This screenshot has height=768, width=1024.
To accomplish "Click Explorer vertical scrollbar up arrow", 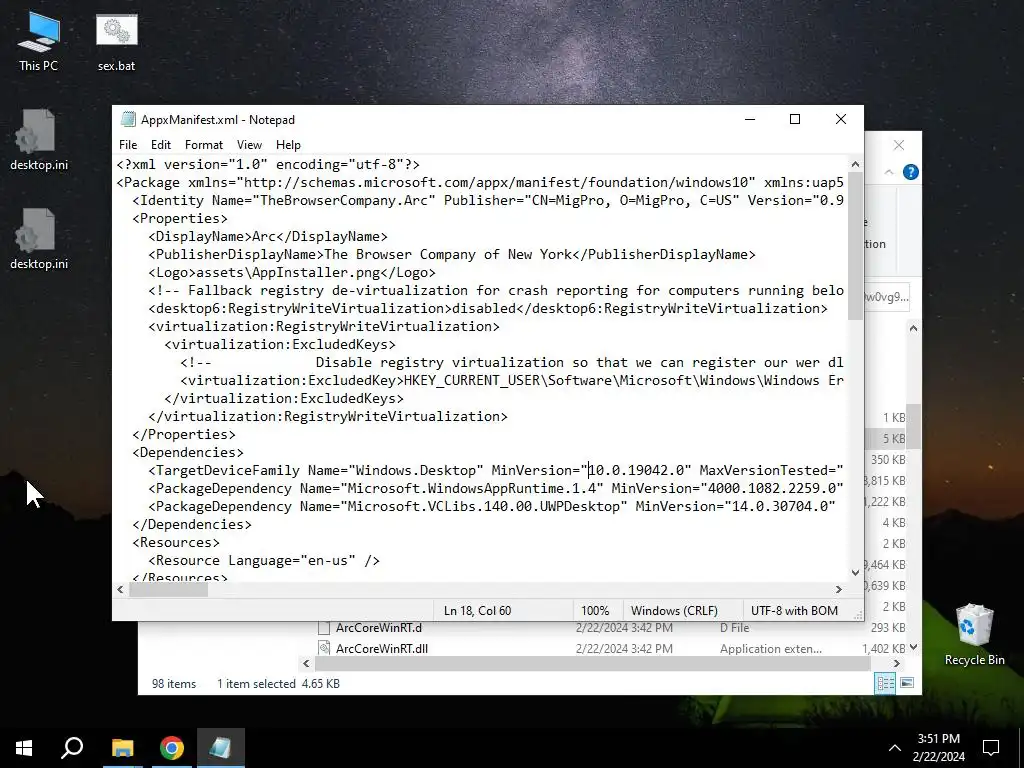I will coord(914,328).
